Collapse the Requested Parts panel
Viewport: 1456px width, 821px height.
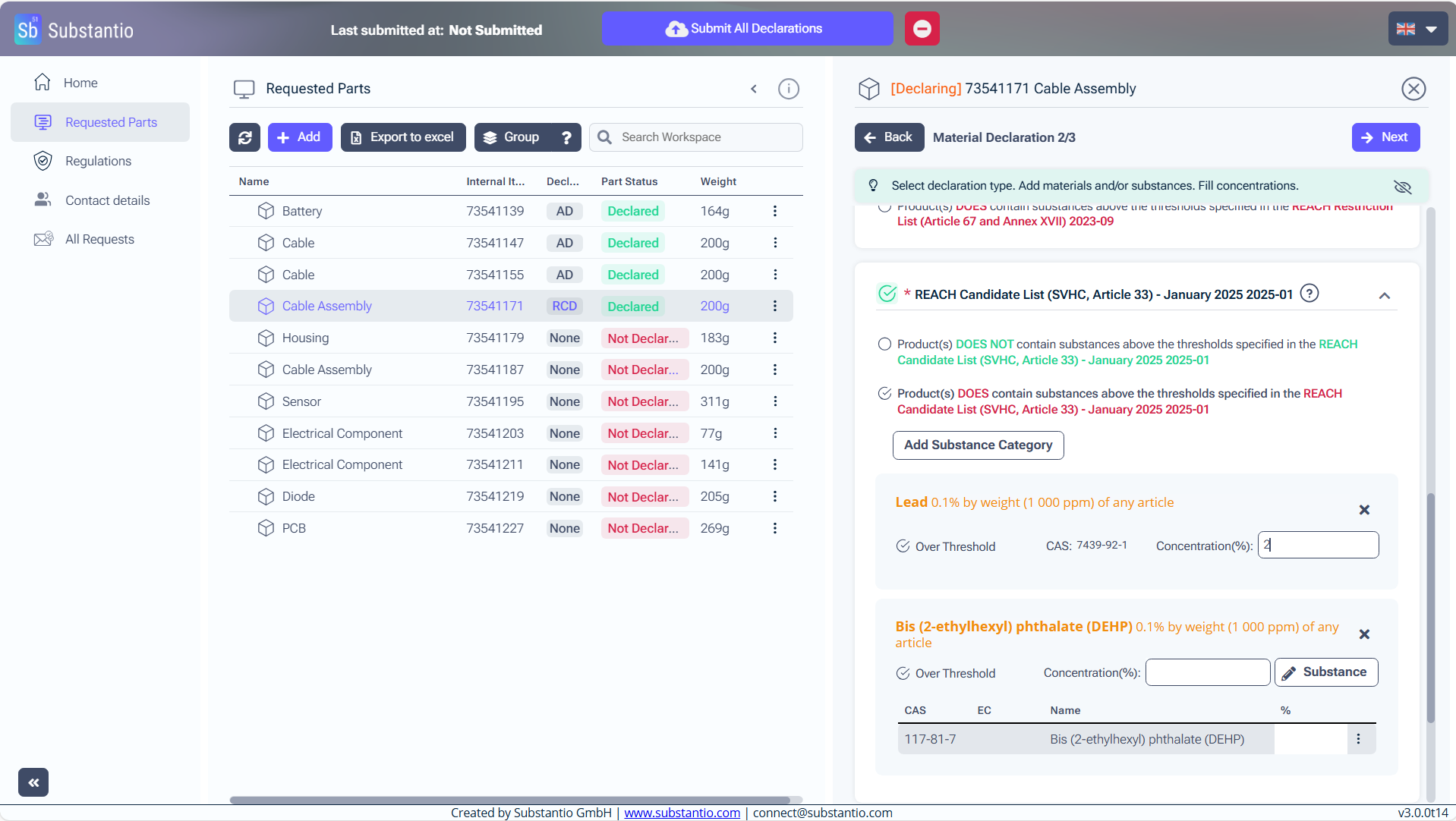coord(753,89)
